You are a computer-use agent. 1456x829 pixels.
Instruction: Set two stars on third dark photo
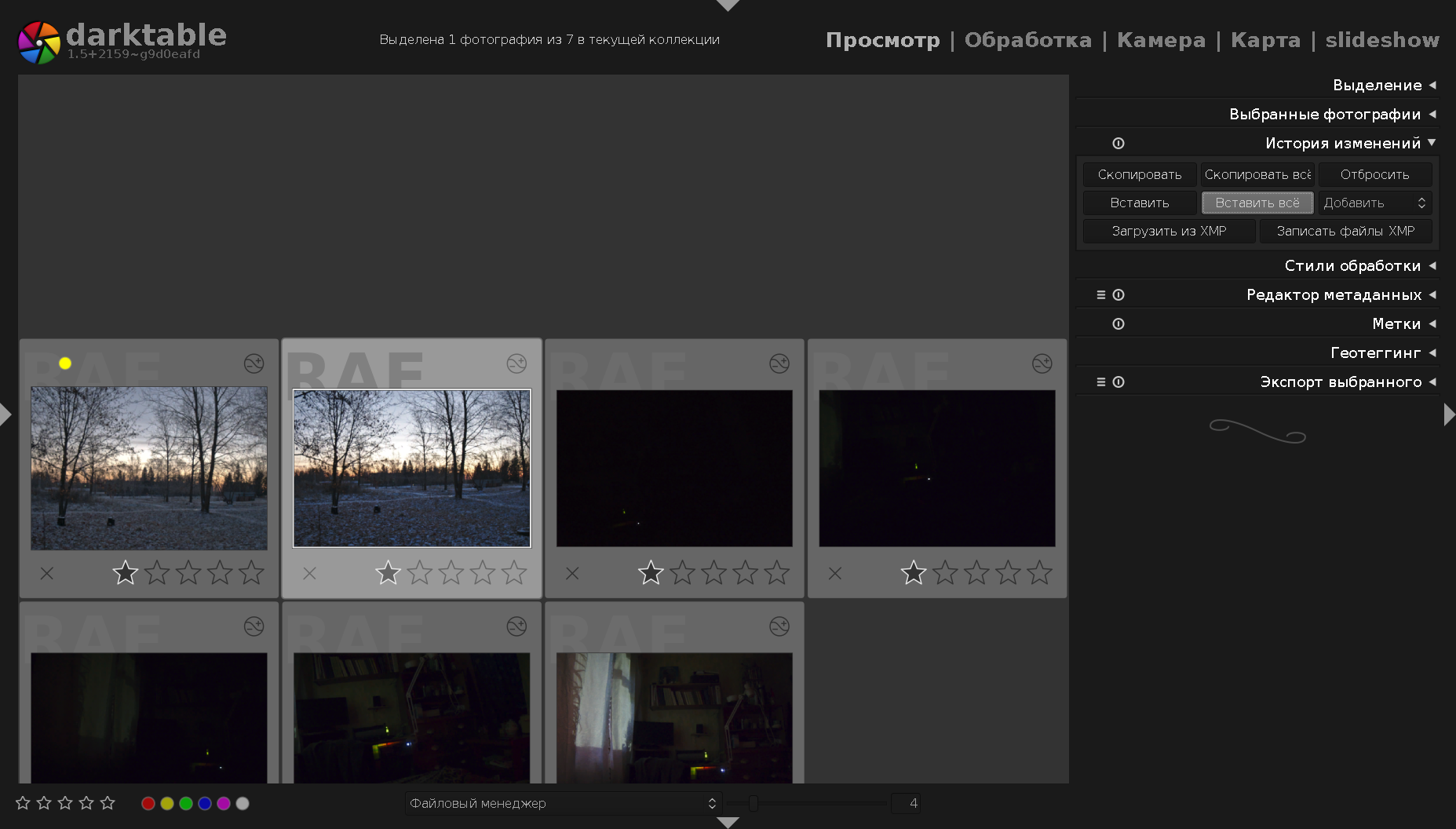click(682, 572)
